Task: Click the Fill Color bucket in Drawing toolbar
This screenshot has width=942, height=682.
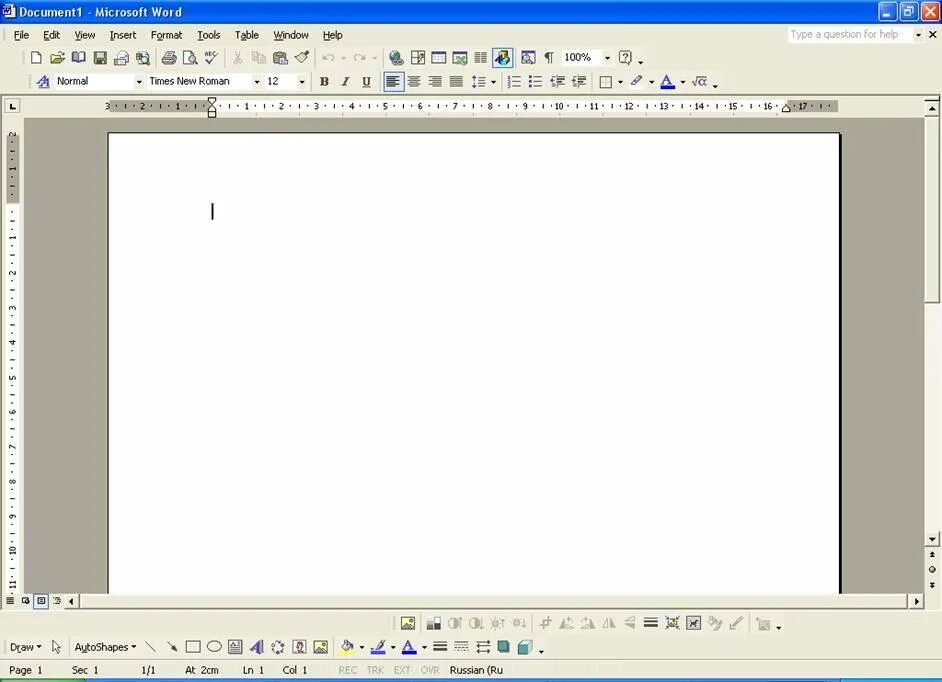Action: click(347, 647)
